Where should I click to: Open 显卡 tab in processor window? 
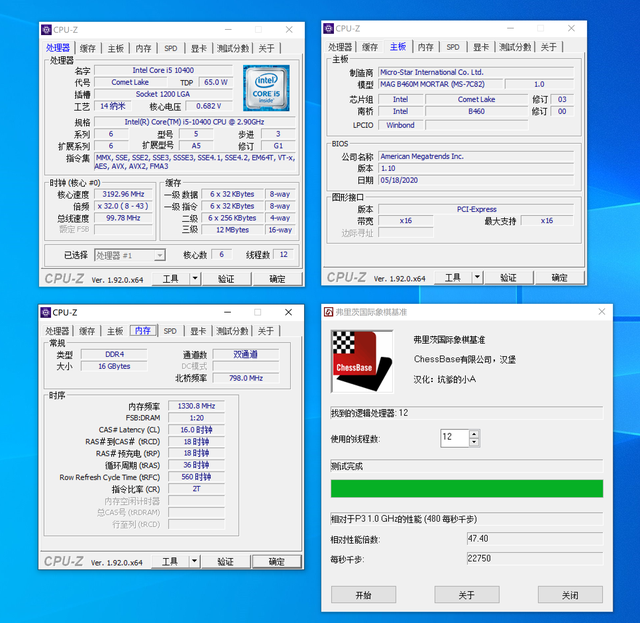(x=199, y=48)
